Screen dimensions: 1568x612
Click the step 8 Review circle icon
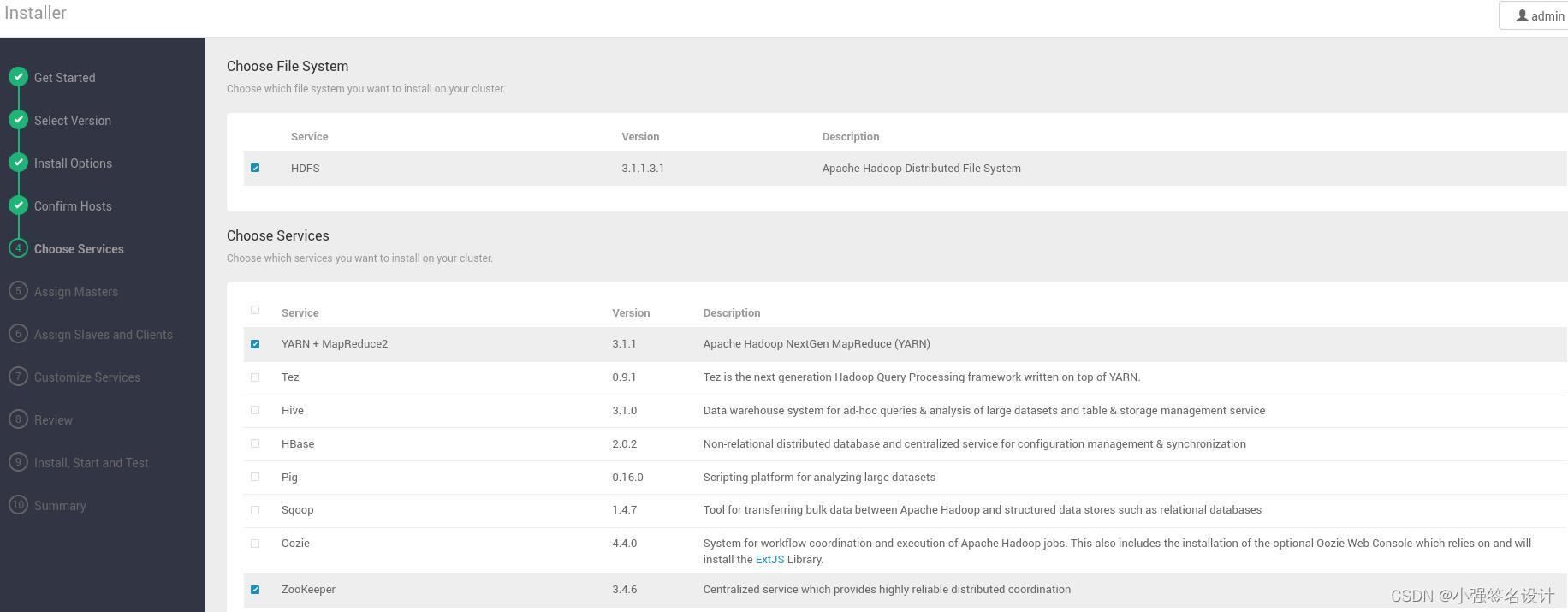pos(18,419)
